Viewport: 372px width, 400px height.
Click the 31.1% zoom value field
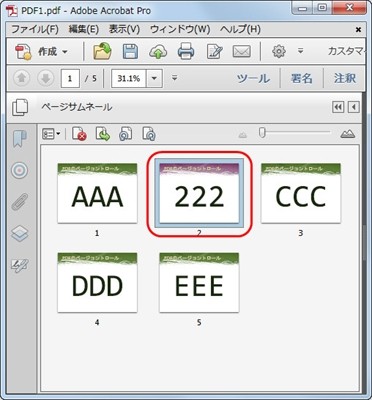tap(129, 79)
